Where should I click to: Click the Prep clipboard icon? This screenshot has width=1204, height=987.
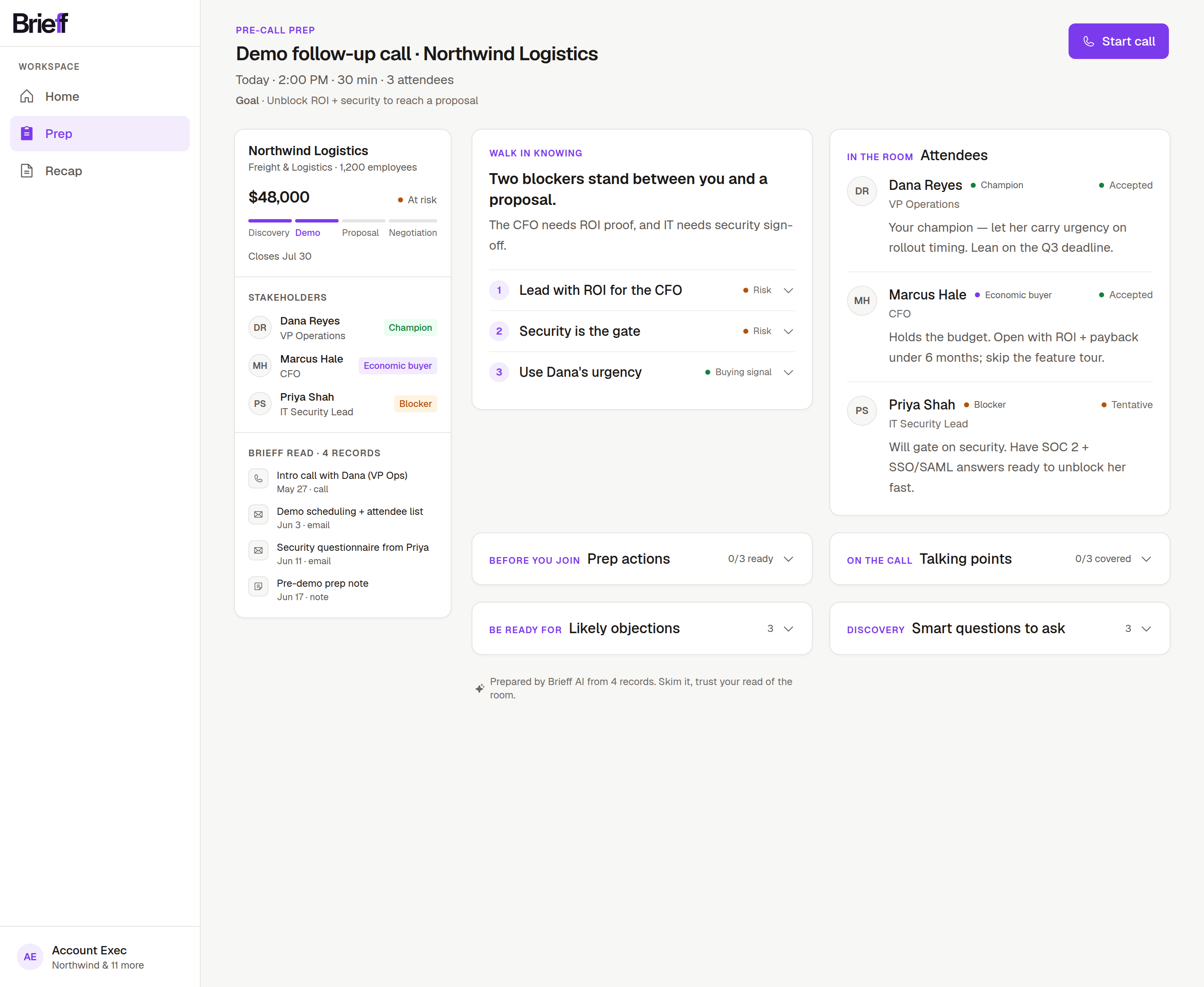[27, 133]
